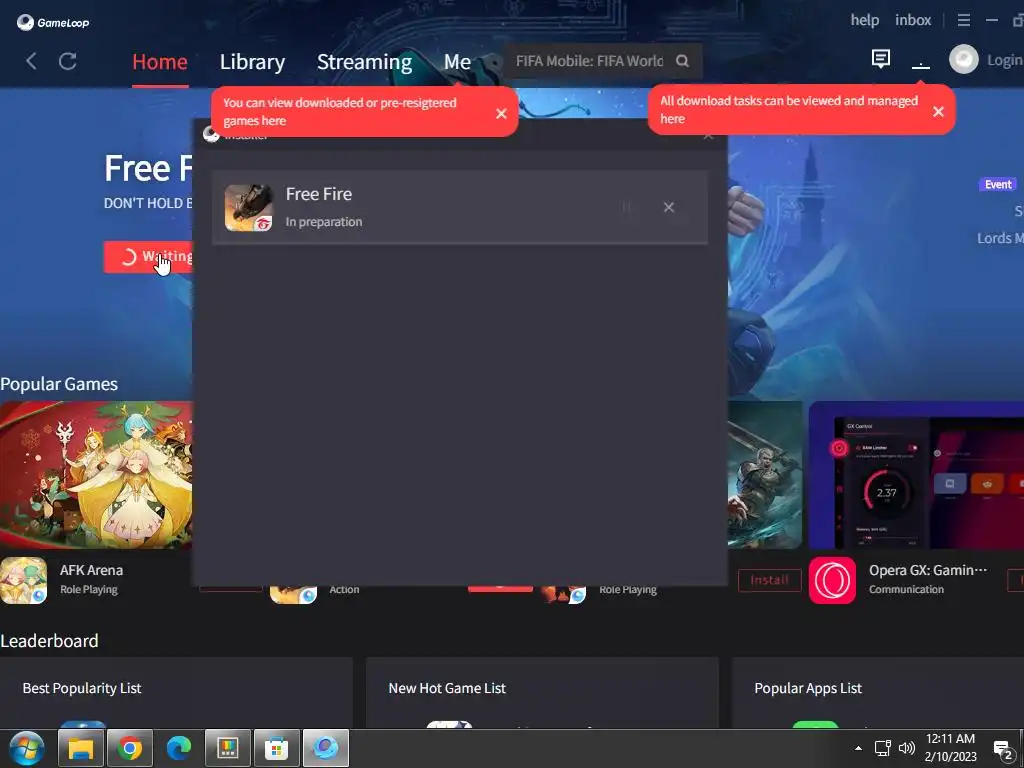The width and height of the screenshot is (1024, 768).
Task: Open the notification center icon
Action: [1003, 749]
